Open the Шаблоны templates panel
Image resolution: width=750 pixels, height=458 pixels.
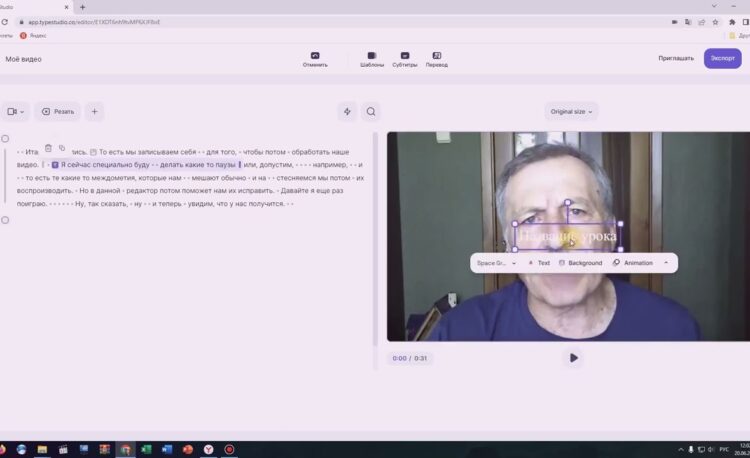[372, 56]
